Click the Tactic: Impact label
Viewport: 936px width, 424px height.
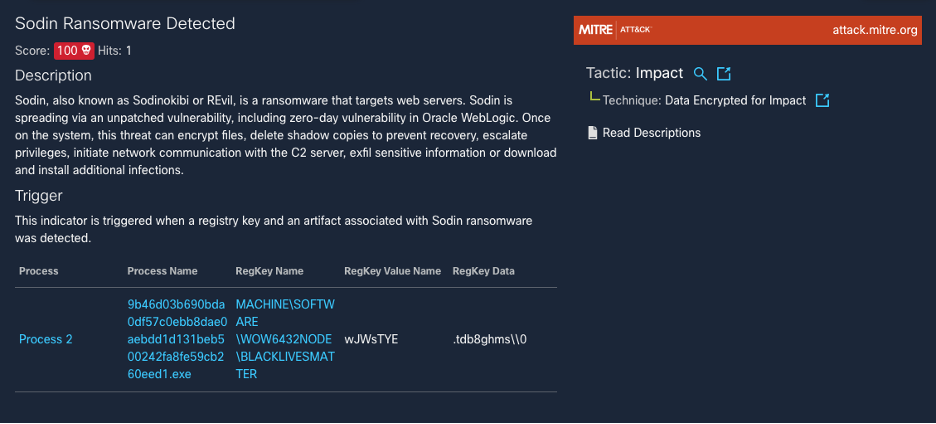(x=634, y=74)
